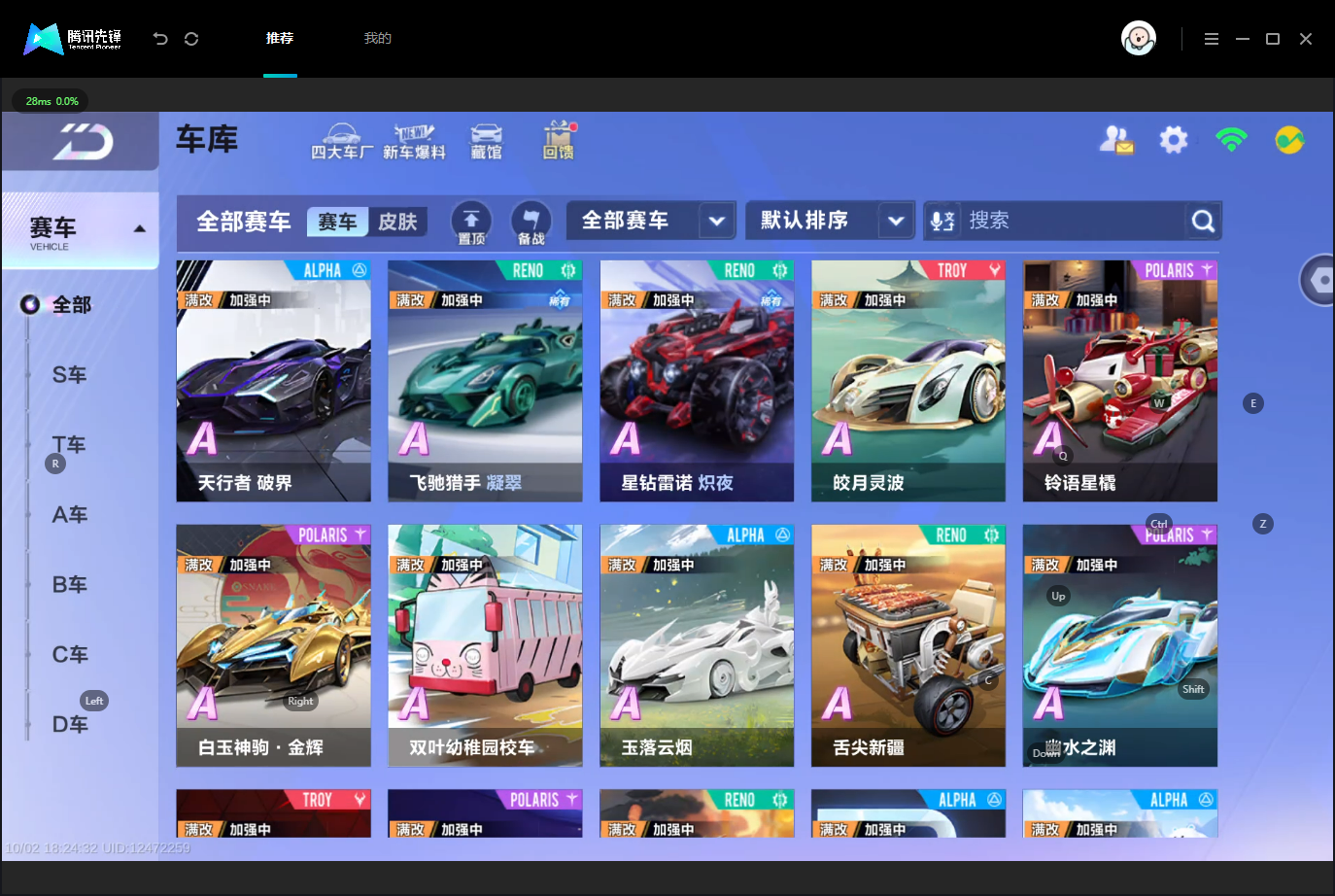Switch toggle to 赛车
Image resolution: width=1335 pixels, height=896 pixels.
(337, 222)
